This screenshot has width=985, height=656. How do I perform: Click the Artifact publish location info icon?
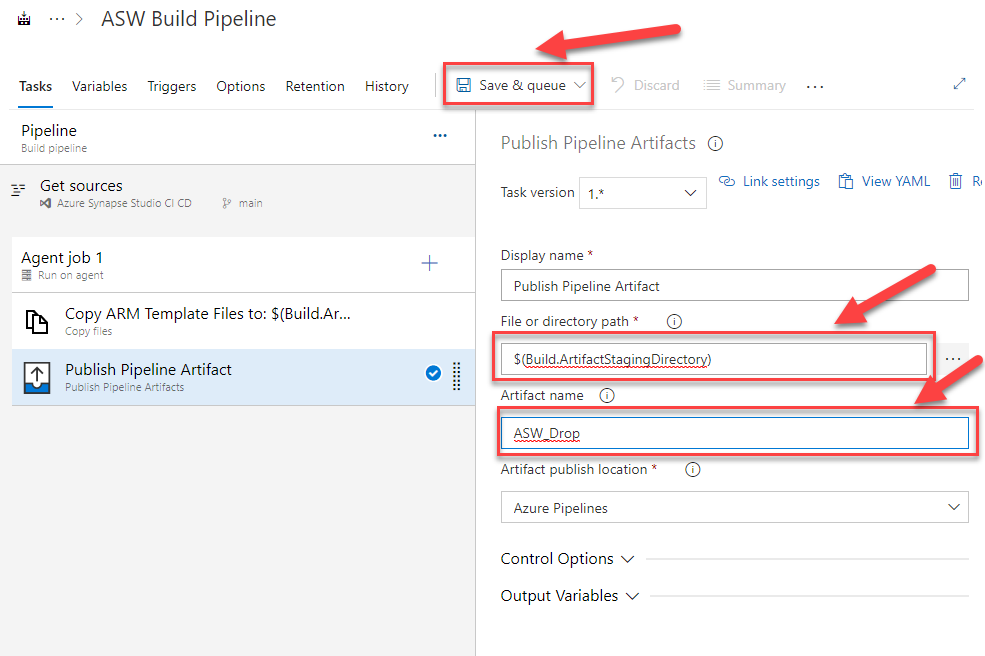(692, 469)
